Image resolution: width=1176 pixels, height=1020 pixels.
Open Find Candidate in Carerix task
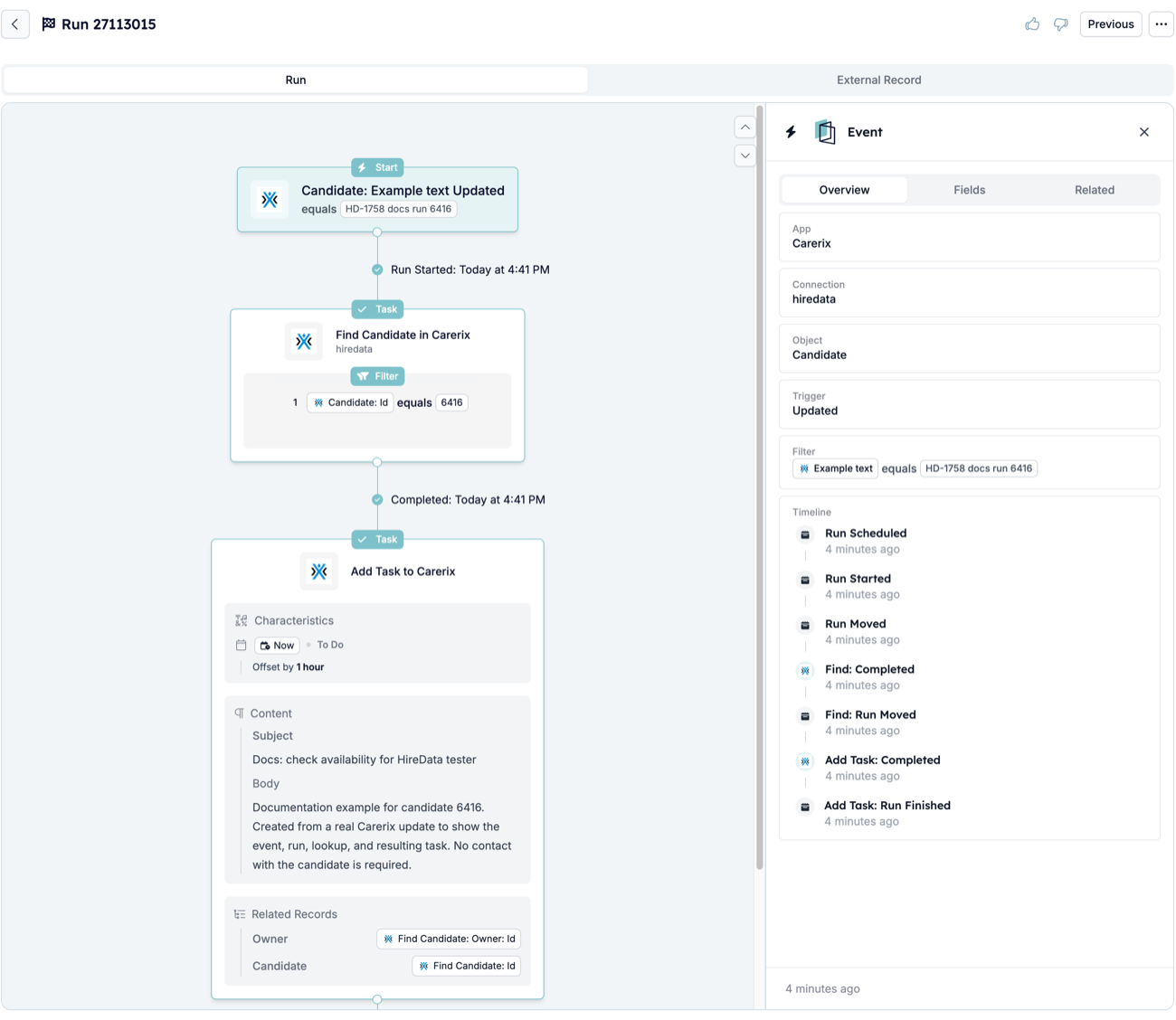click(403, 335)
